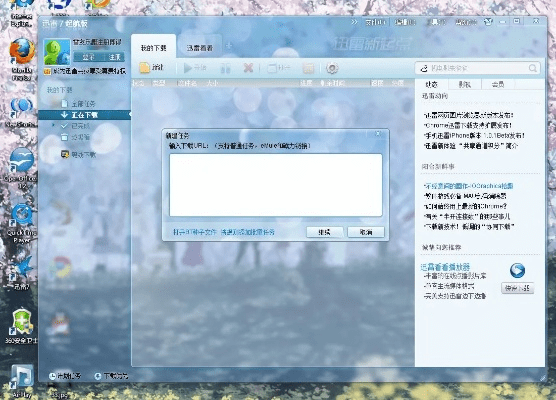Click the 360安全卫士 desktop icon

(x=22, y=321)
